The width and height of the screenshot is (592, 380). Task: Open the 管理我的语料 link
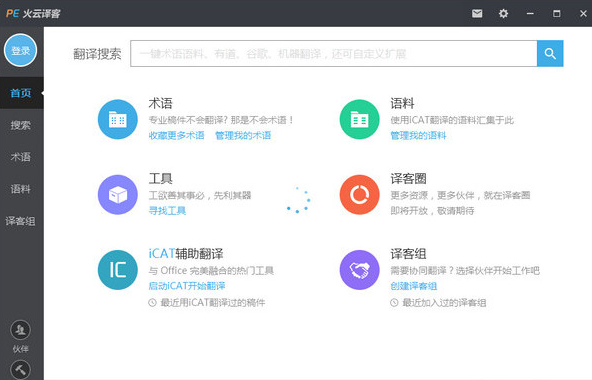(x=418, y=135)
